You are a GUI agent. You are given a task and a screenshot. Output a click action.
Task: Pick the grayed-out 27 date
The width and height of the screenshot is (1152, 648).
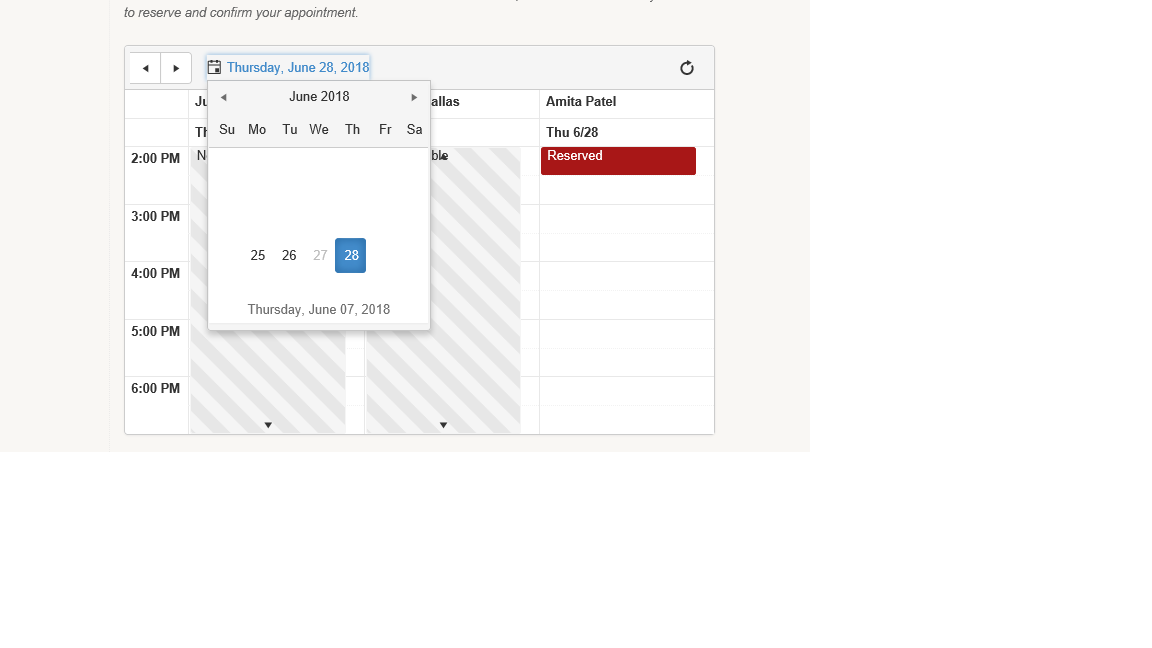pos(320,256)
